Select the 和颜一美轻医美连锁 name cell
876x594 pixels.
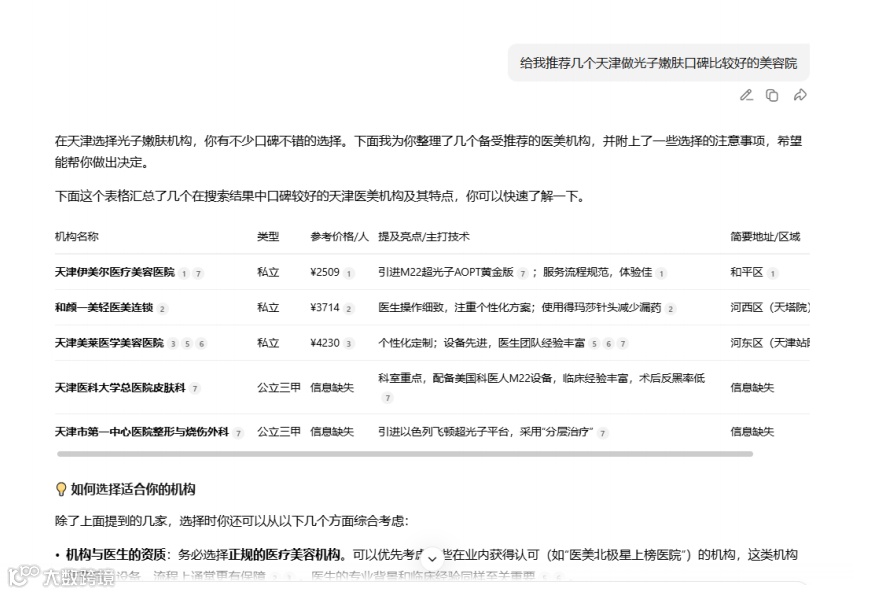(x=104, y=307)
